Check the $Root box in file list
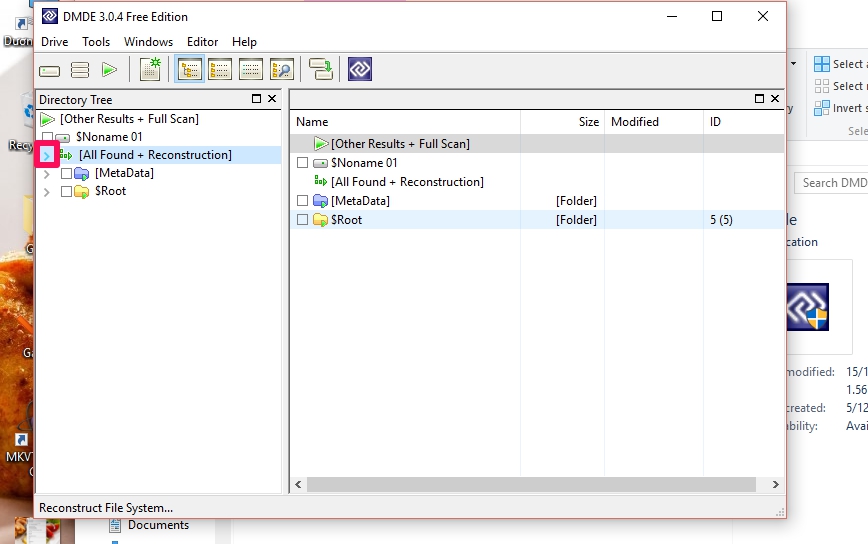This screenshot has height=544, width=868. tap(302, 220)
